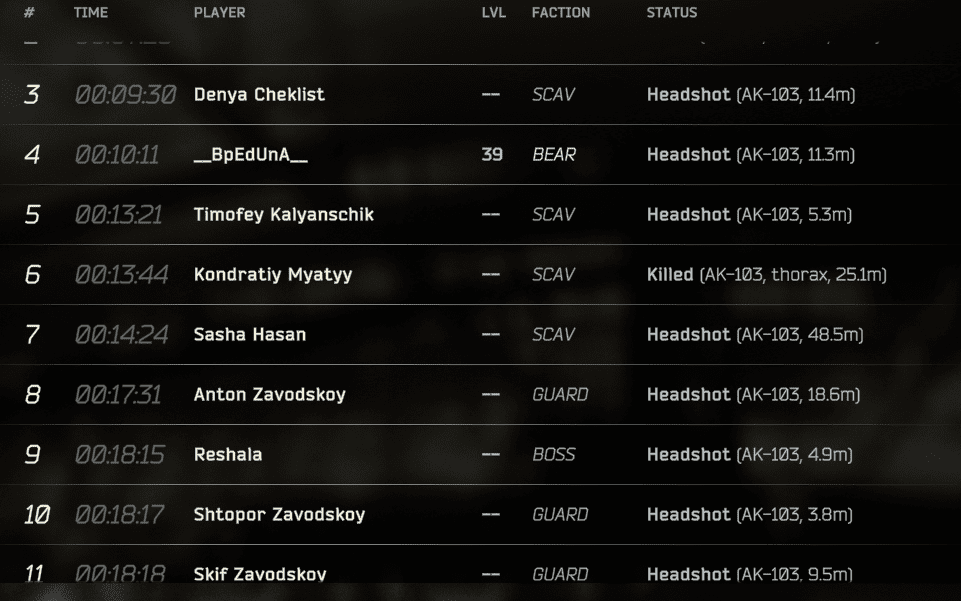Click Sasha Hasan in the kill list
The width and height of the screenshot is (961, 601).
(249, 335)
